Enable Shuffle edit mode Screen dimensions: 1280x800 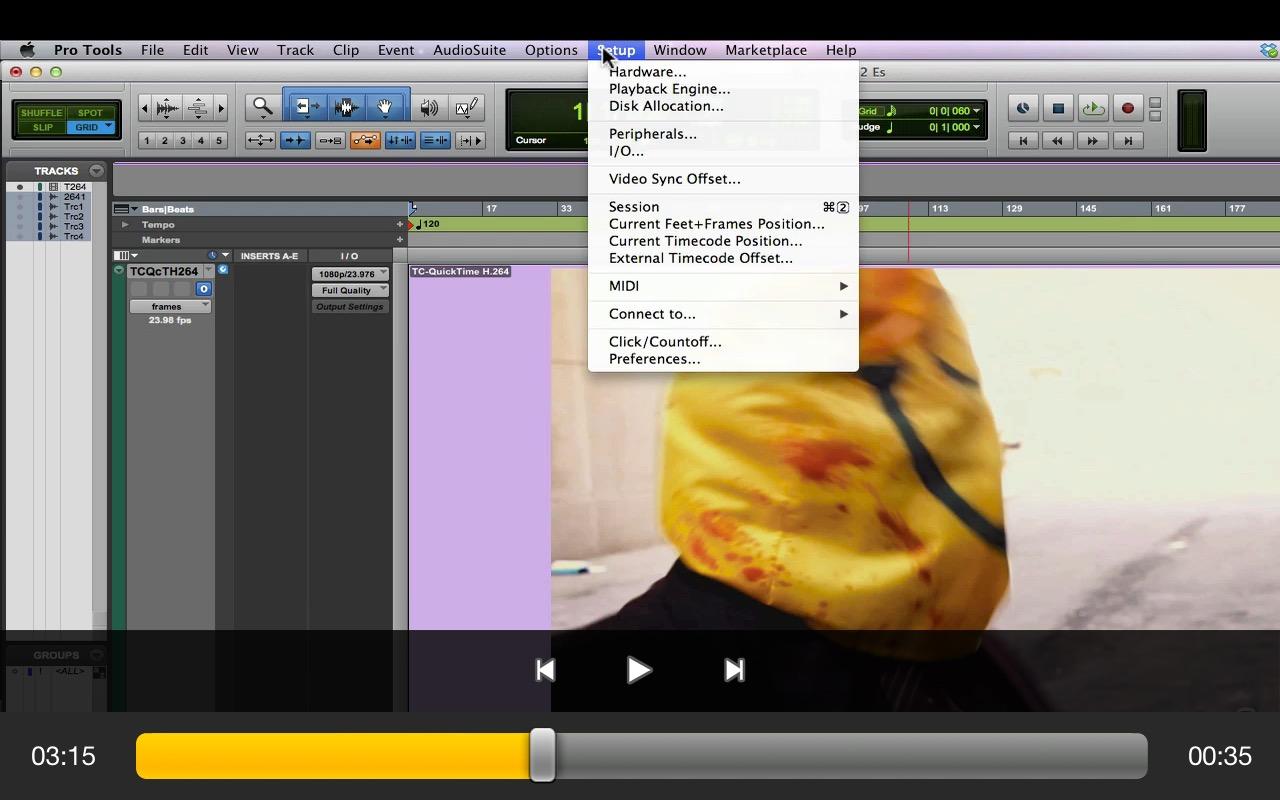click(42, 113)
